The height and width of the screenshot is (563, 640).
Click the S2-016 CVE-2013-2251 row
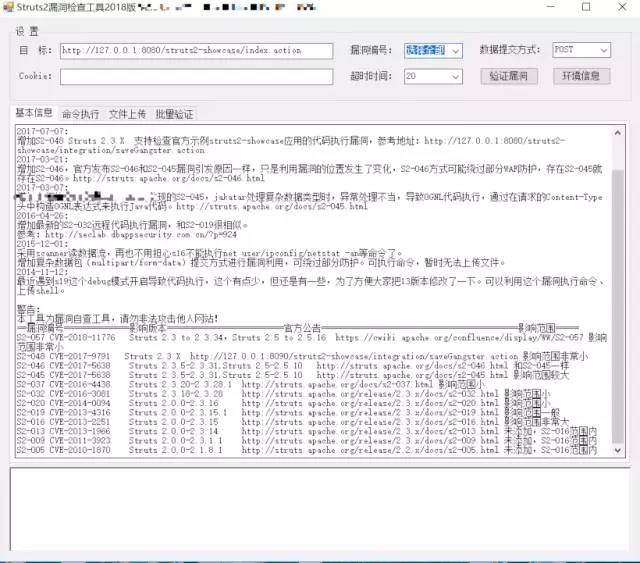[293, 422]
